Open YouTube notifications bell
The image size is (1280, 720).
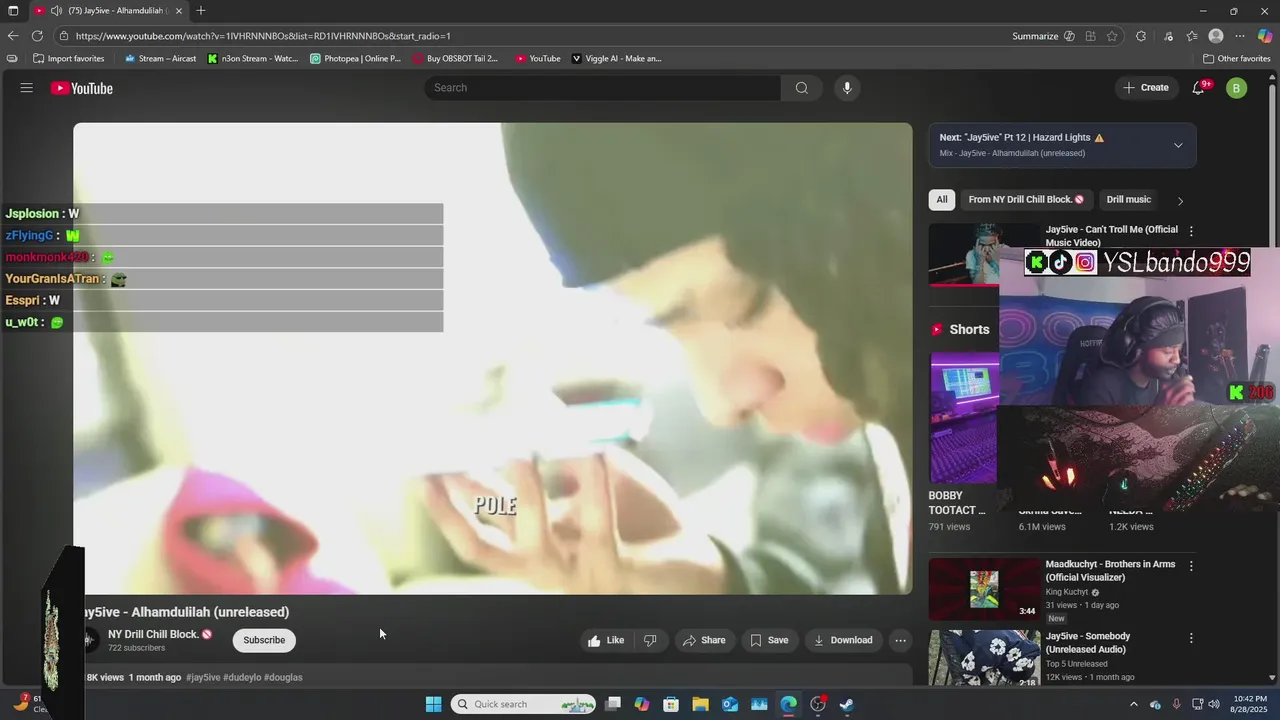(1198, 88)
